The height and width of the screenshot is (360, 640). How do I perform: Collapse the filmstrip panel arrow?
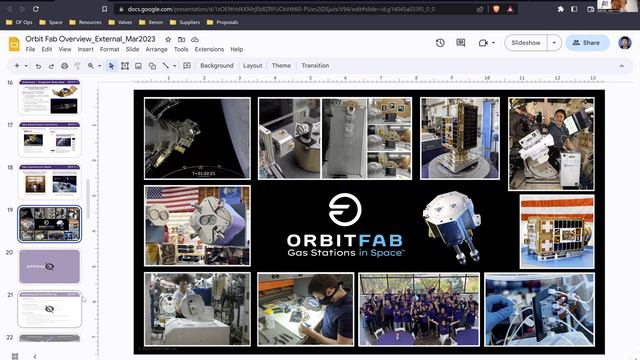coord(35,356)
